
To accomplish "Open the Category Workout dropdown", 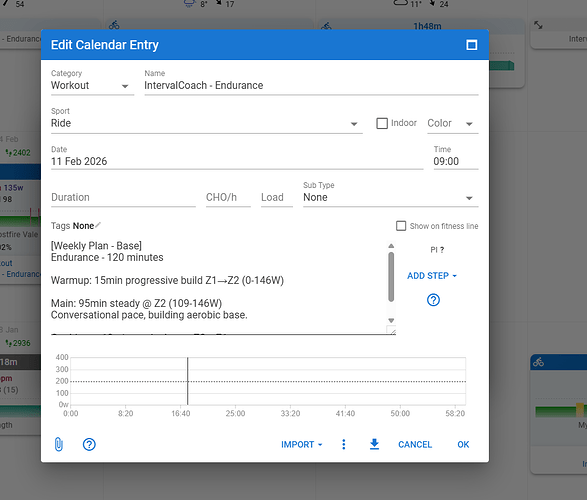I will (92, 85).
